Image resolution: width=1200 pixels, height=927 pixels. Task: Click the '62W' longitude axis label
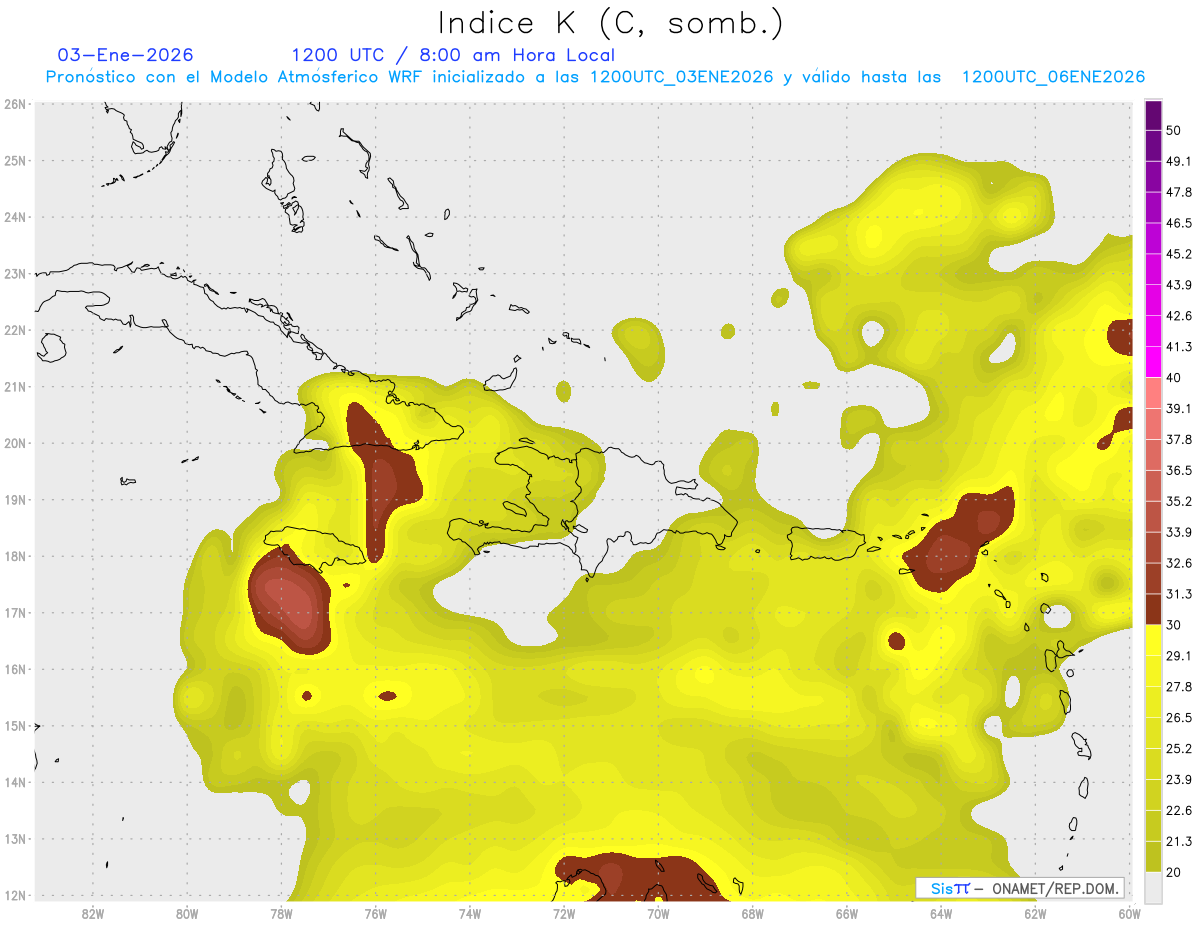1036,914
